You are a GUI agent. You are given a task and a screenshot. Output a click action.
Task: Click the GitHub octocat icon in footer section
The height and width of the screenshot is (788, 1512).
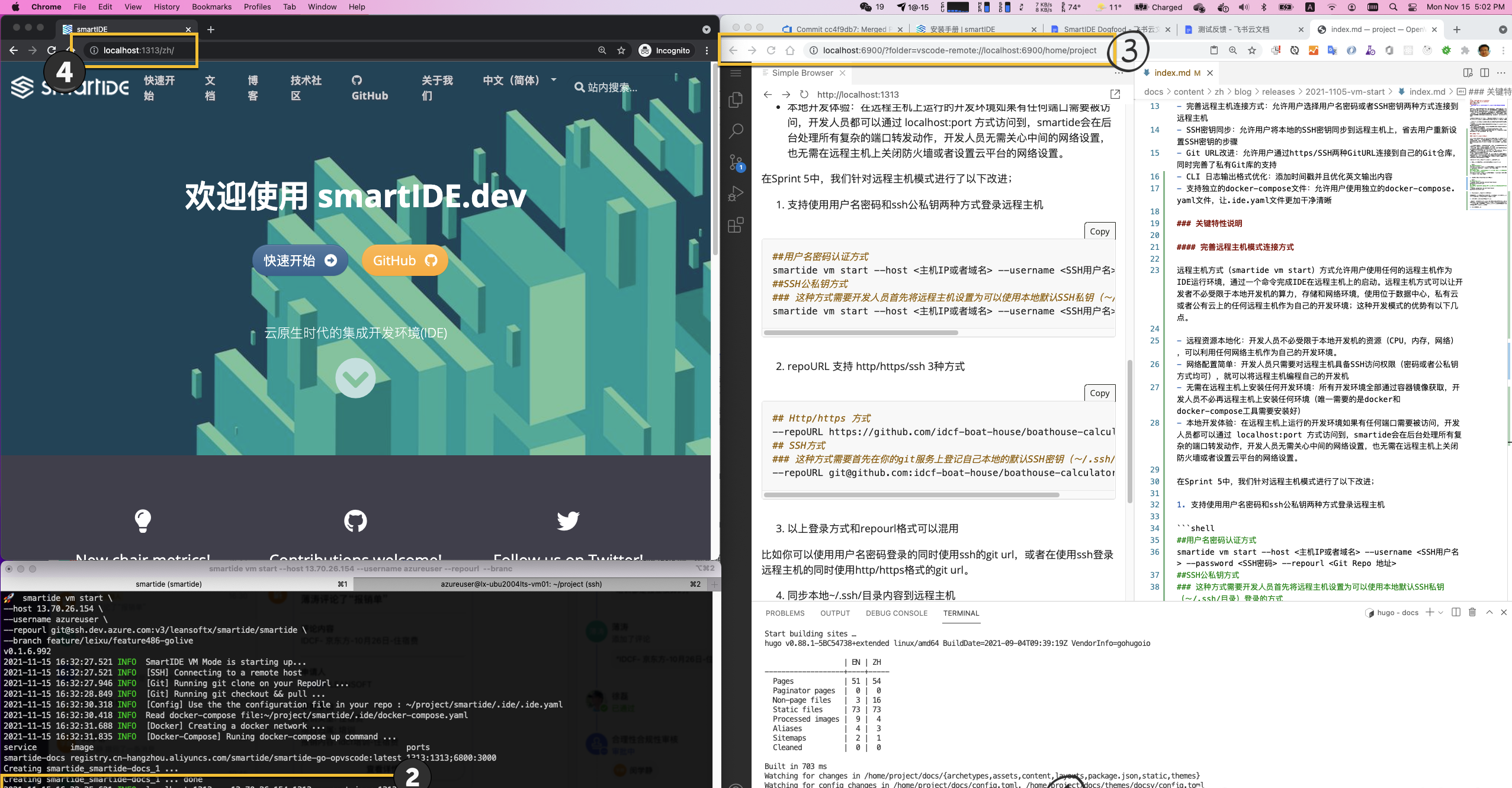pos(355,520)
